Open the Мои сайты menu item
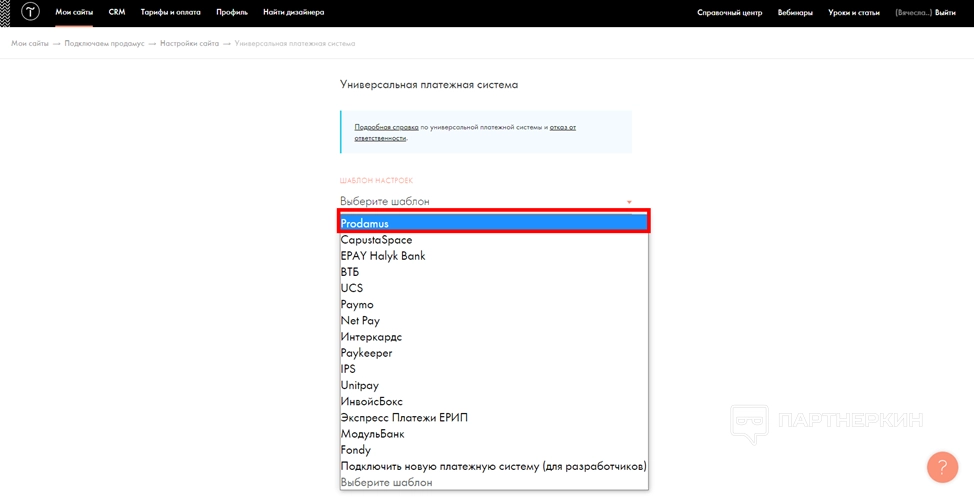This screenshot has width=974, height=497. coord(74,12)
